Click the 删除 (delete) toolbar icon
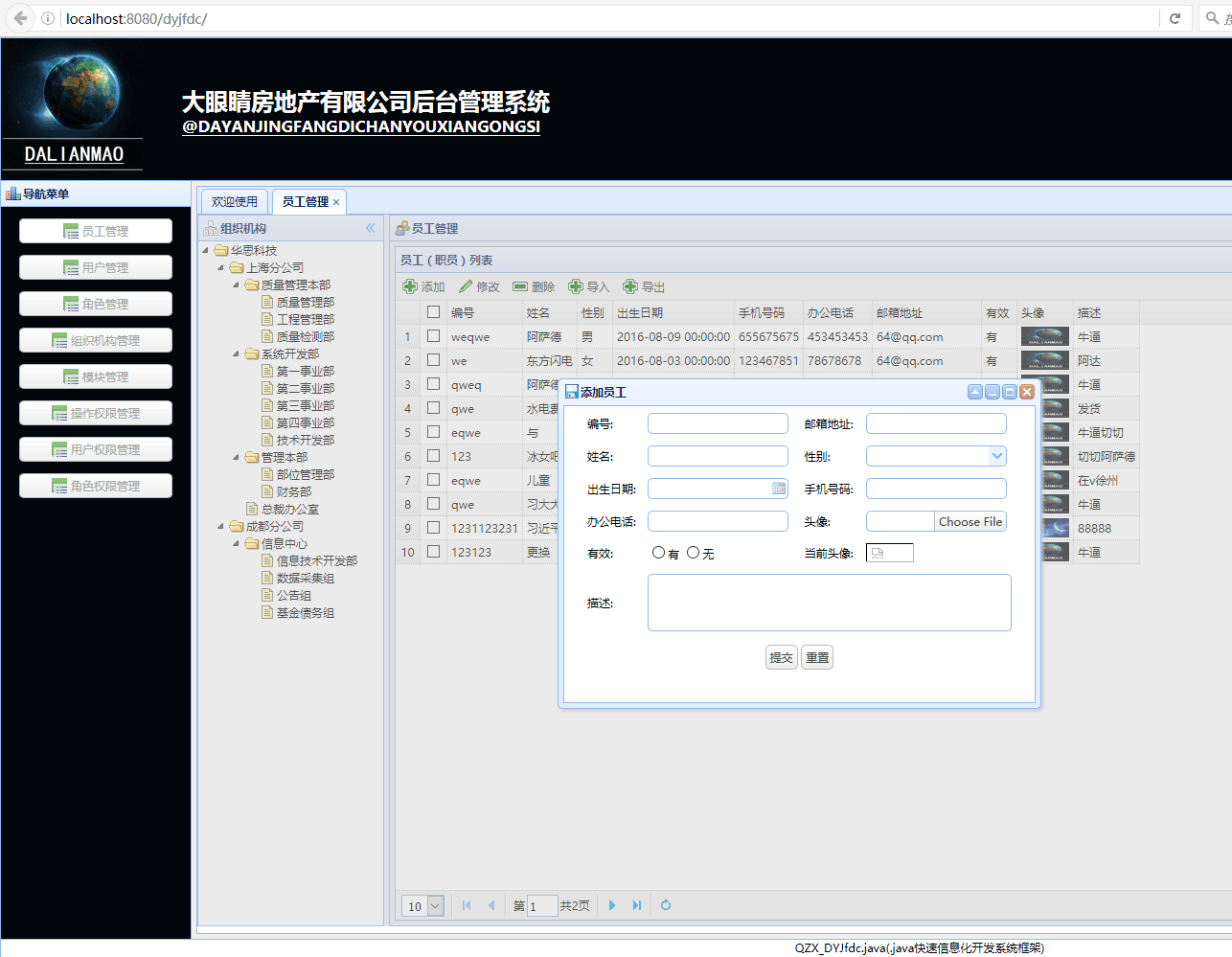Image resolution: width=1232 pixels, height=957 pixels. 520,286
